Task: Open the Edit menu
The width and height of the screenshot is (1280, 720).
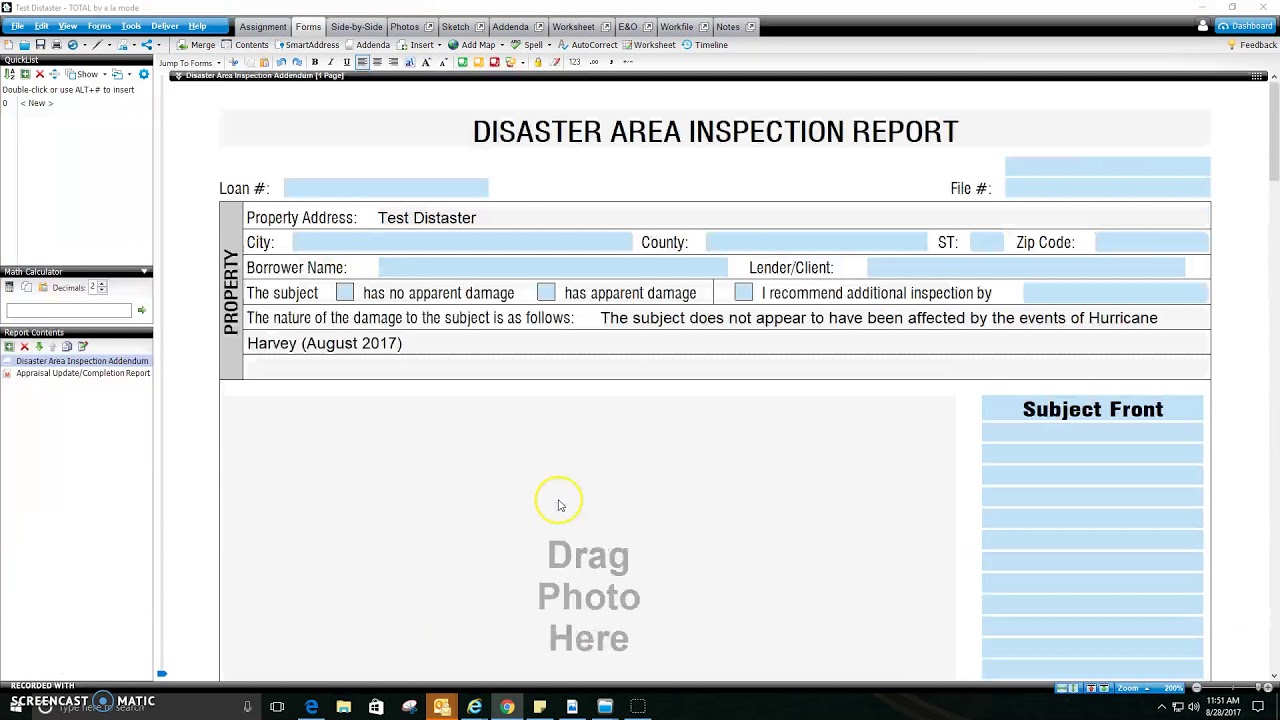Action: 42,26
